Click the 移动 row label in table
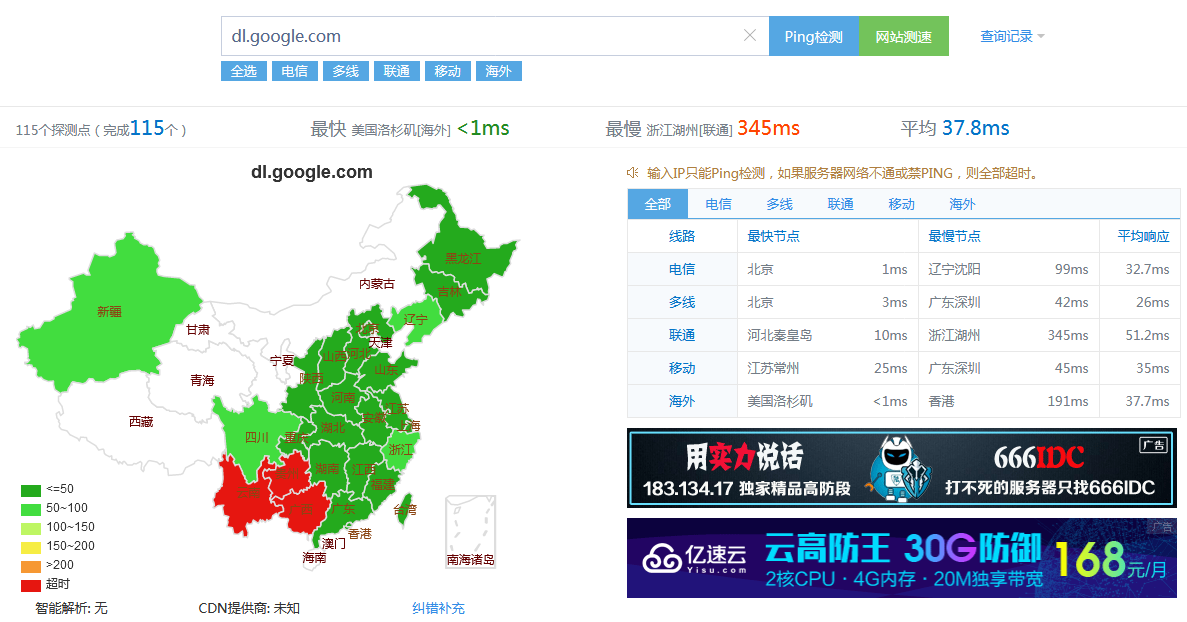This screenshot has width=1187, height=622. click(682, 369)
